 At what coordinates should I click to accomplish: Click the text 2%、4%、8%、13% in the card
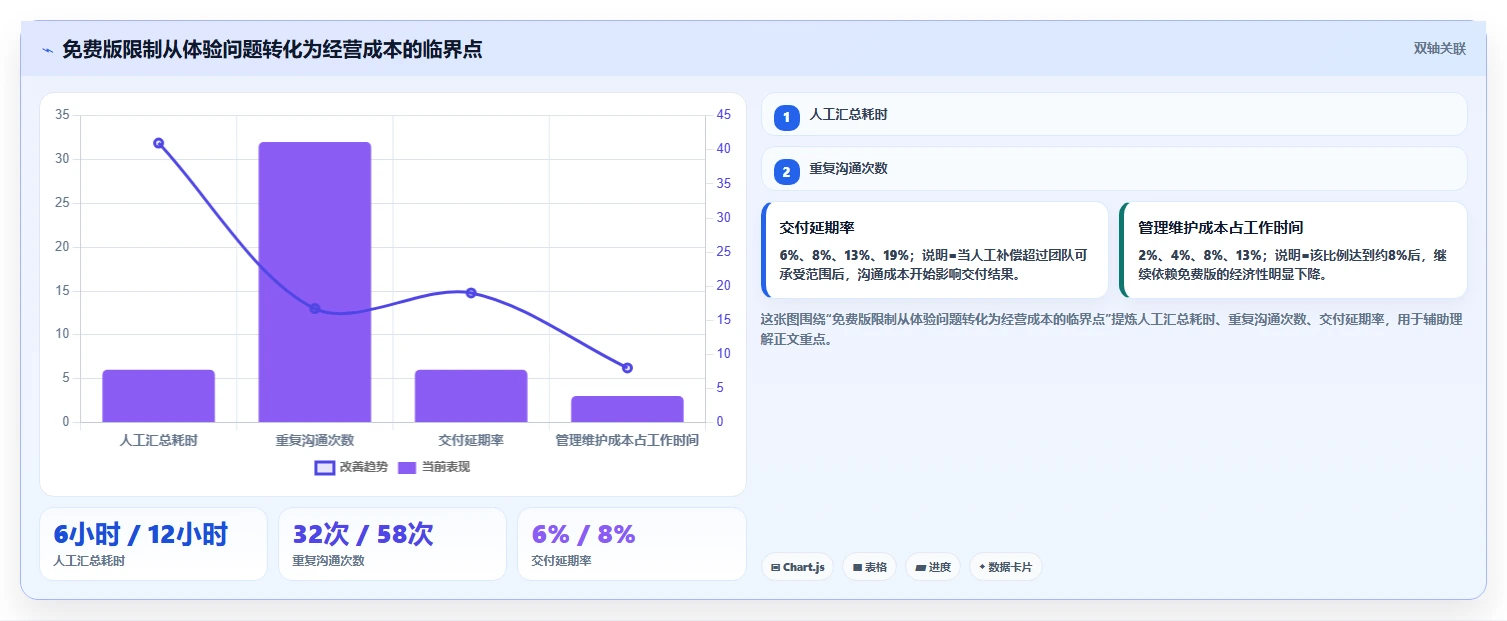[x=1199, y=255]
